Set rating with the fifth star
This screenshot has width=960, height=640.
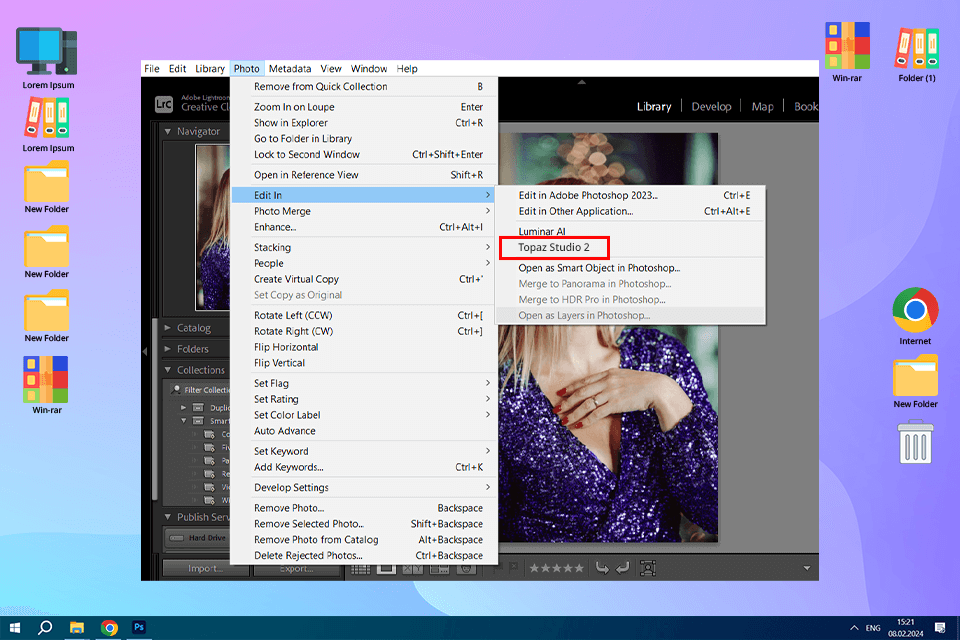click(x=579, y=568)
